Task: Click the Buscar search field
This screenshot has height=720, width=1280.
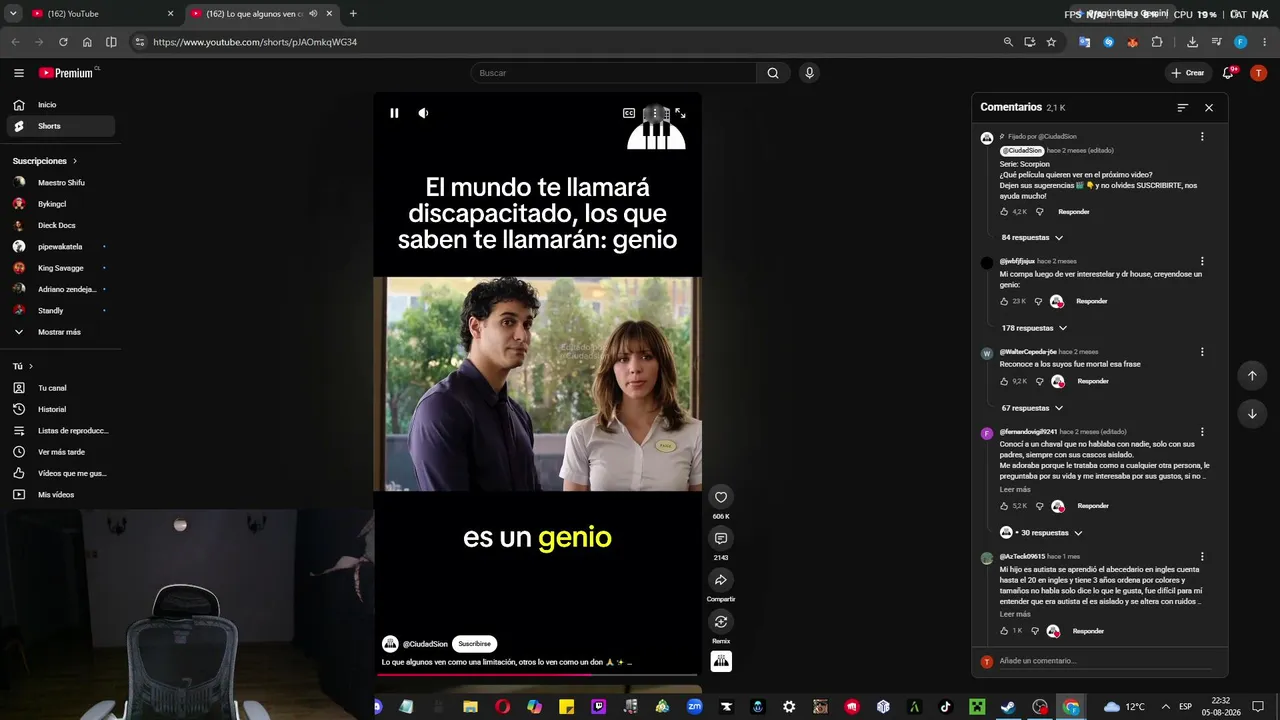Action: tap(613, 73)
